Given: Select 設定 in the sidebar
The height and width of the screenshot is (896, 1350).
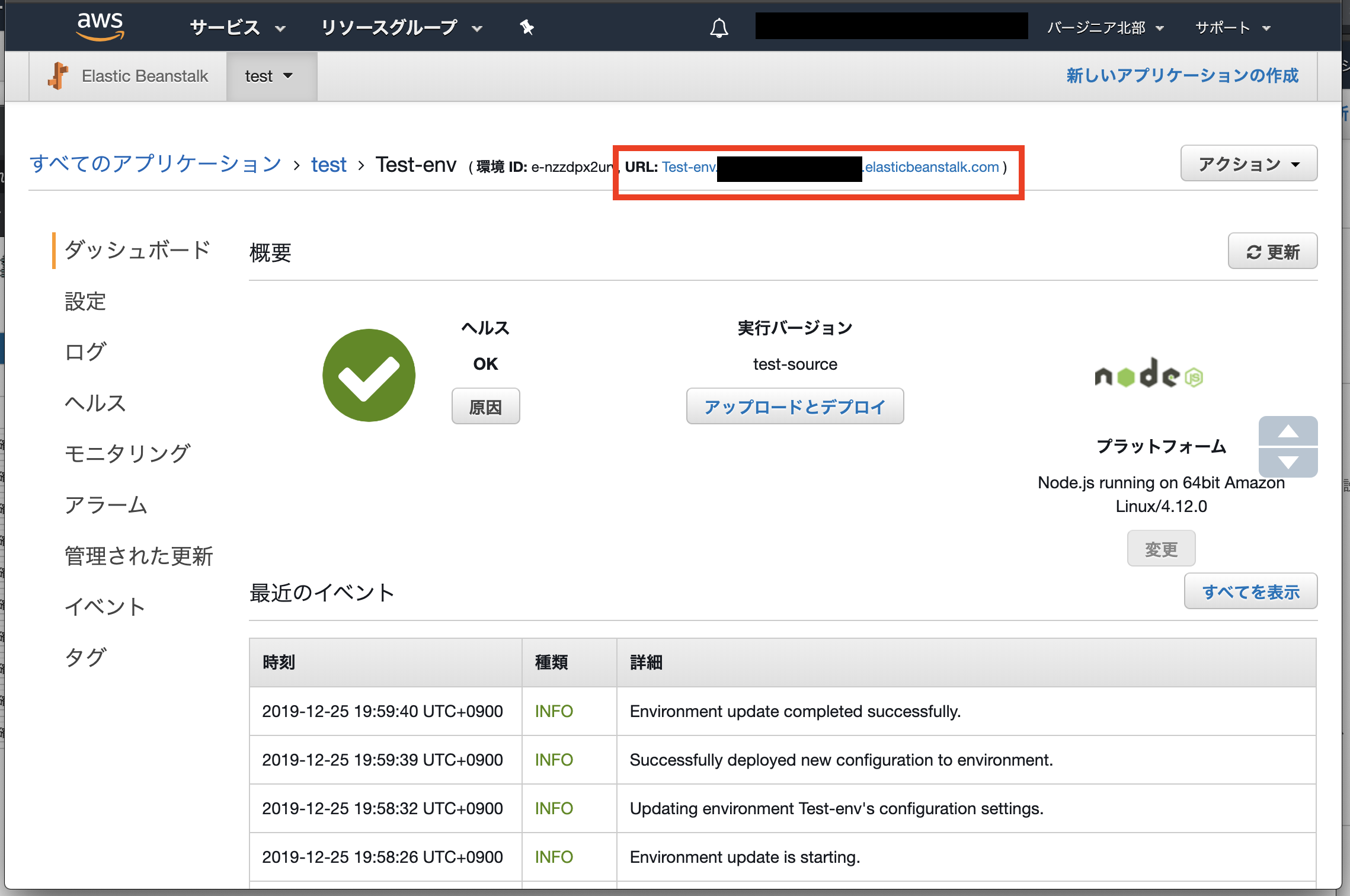Looking at the screenshot, I should (x=85, y=301).
